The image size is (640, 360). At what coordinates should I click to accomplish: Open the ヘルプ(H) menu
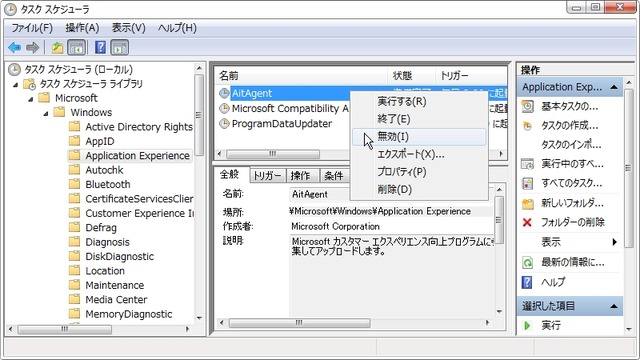177,28
